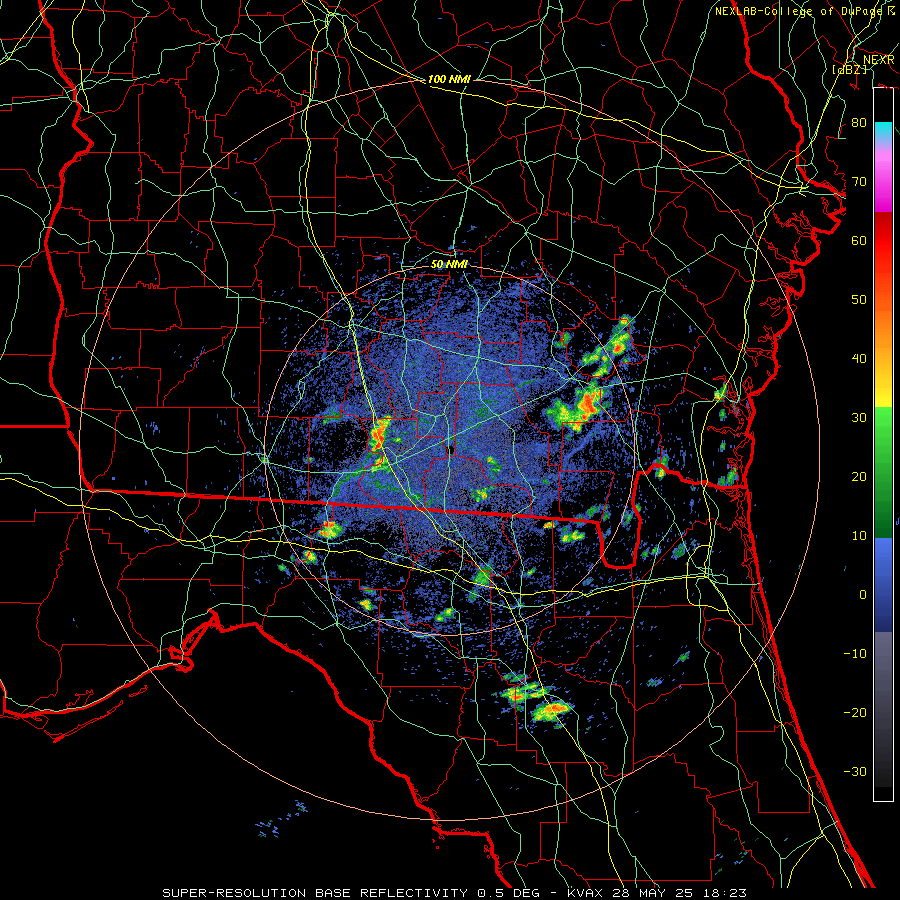Viewport: 900px width, 900px height.
Task: Click the "NEXR" label above the scale
Action: pyautogui.click(x=879, y=60)
